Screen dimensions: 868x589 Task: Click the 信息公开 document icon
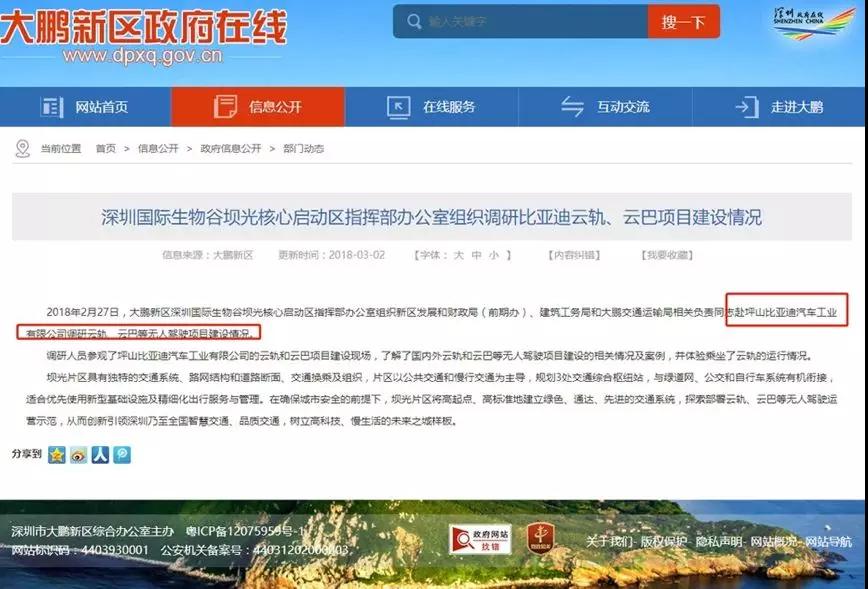[225, 106]
